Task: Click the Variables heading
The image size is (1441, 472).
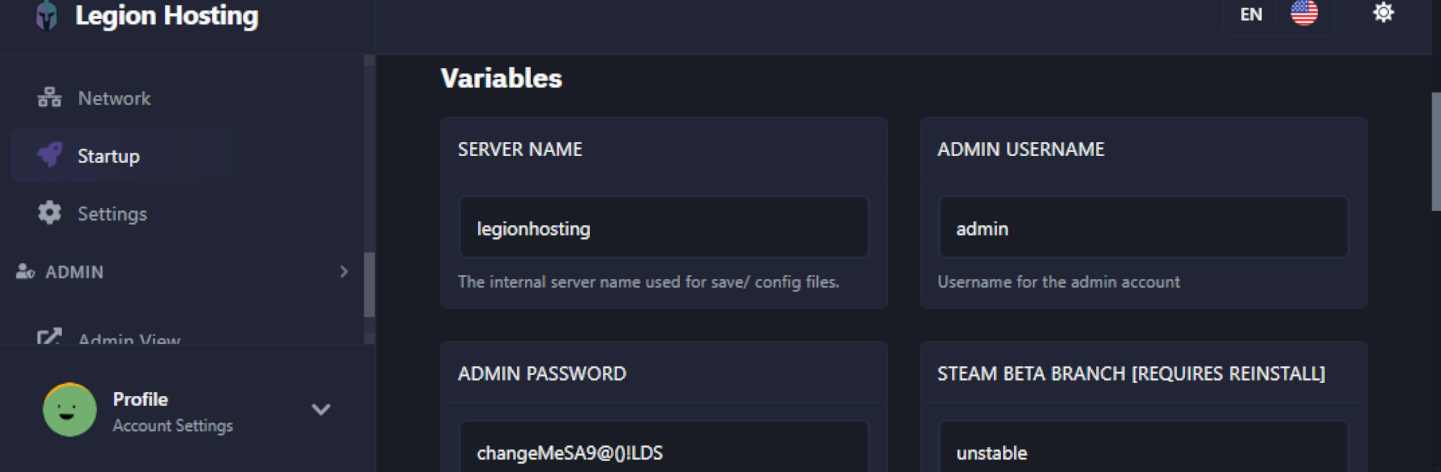Action: click(x=501, y=78)
